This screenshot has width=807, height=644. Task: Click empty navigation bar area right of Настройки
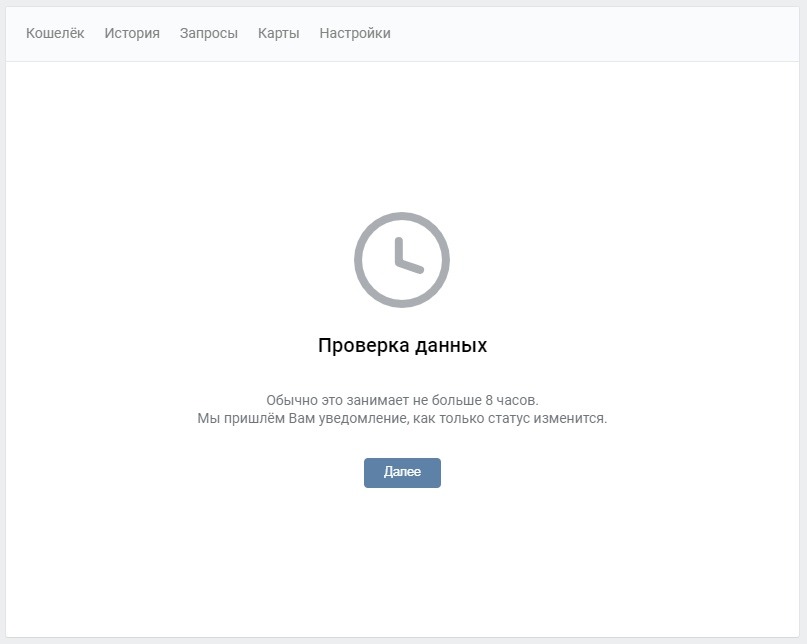(x=600, y=33)
